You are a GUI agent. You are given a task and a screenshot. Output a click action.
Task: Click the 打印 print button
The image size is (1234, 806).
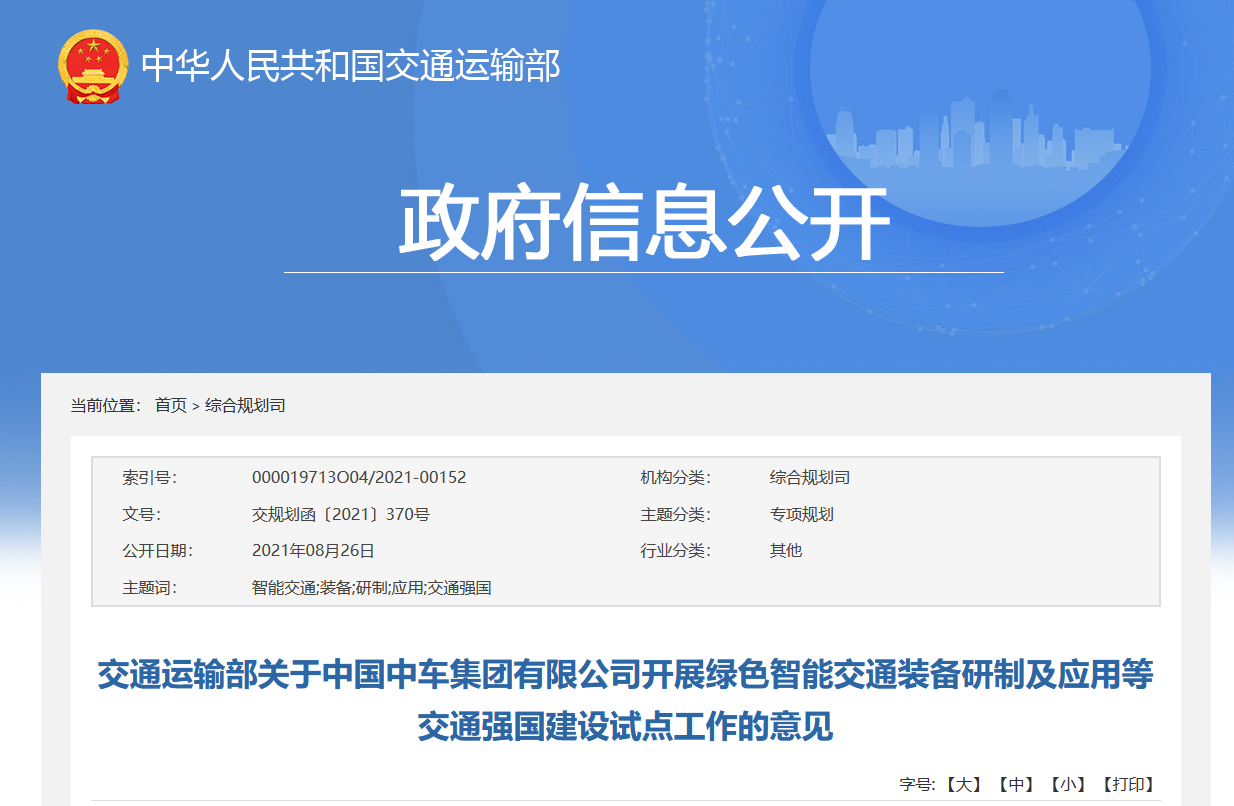click(1127, 785)
